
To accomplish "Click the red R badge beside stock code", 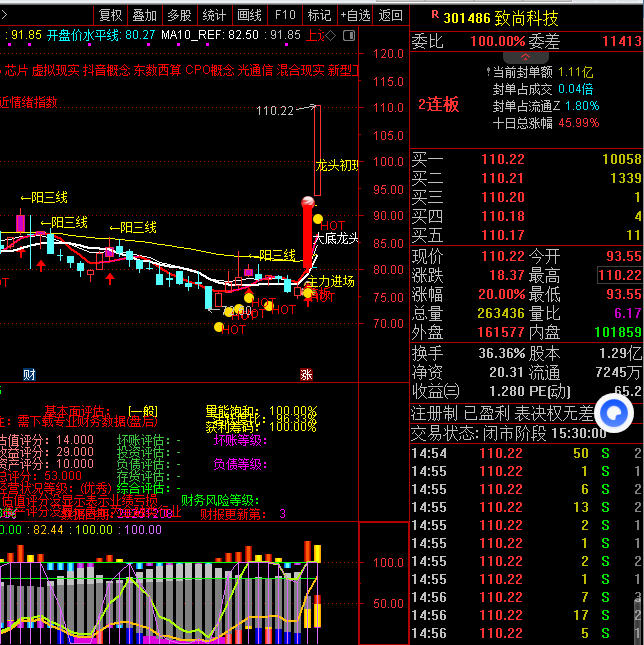I will [433, 17].
